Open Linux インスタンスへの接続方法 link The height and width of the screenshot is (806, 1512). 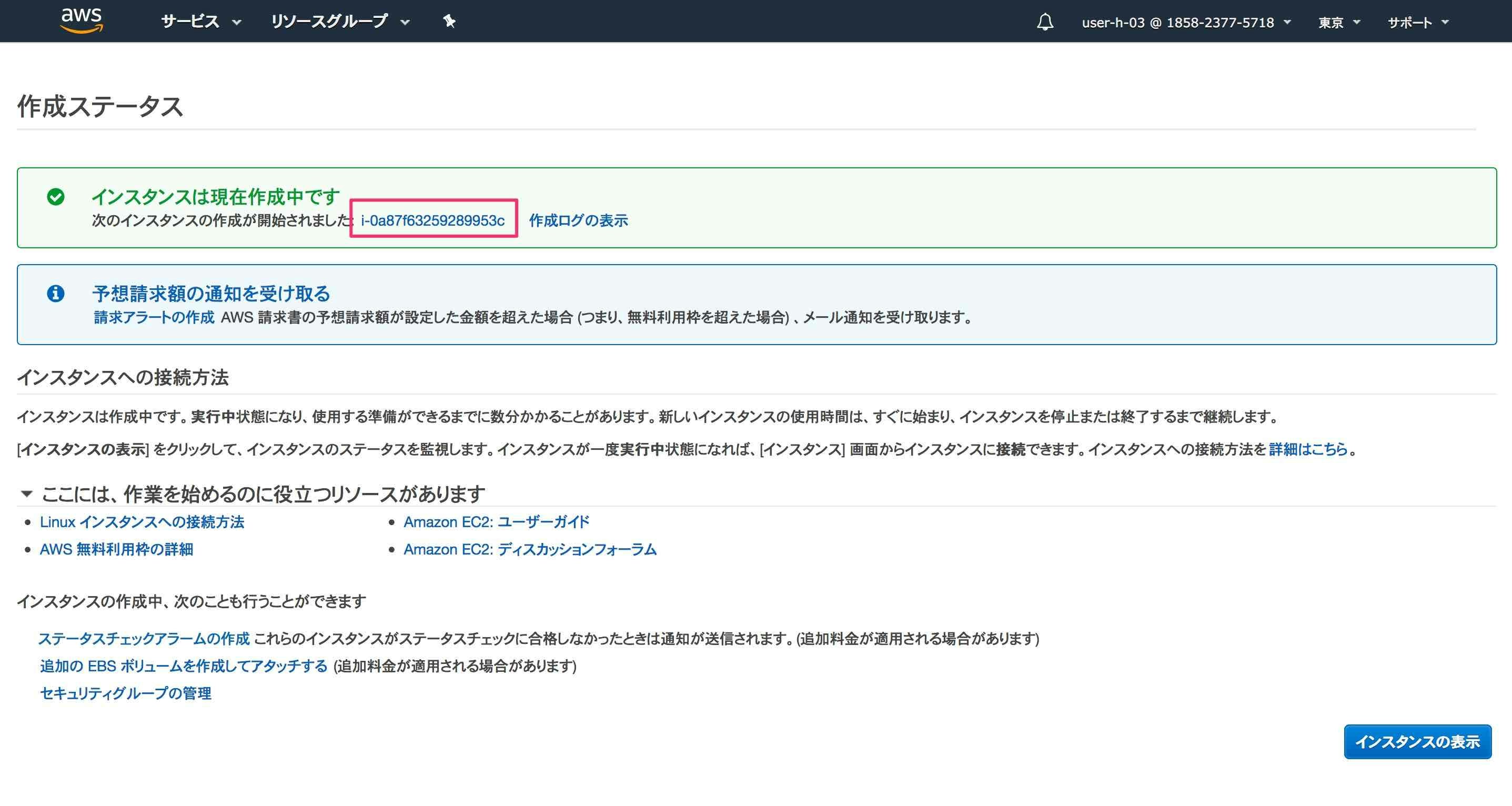click(x=142, y=522)
